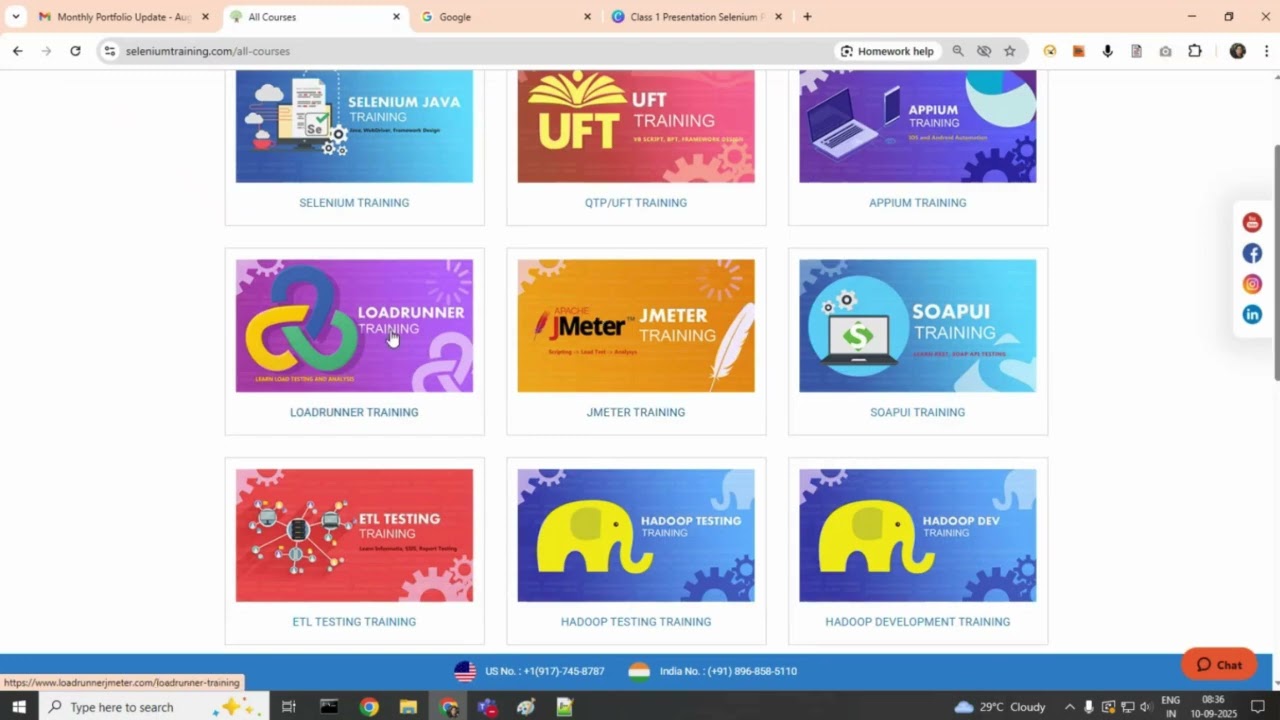Click the LoadRunner training banner image

(x=354, y=326)
